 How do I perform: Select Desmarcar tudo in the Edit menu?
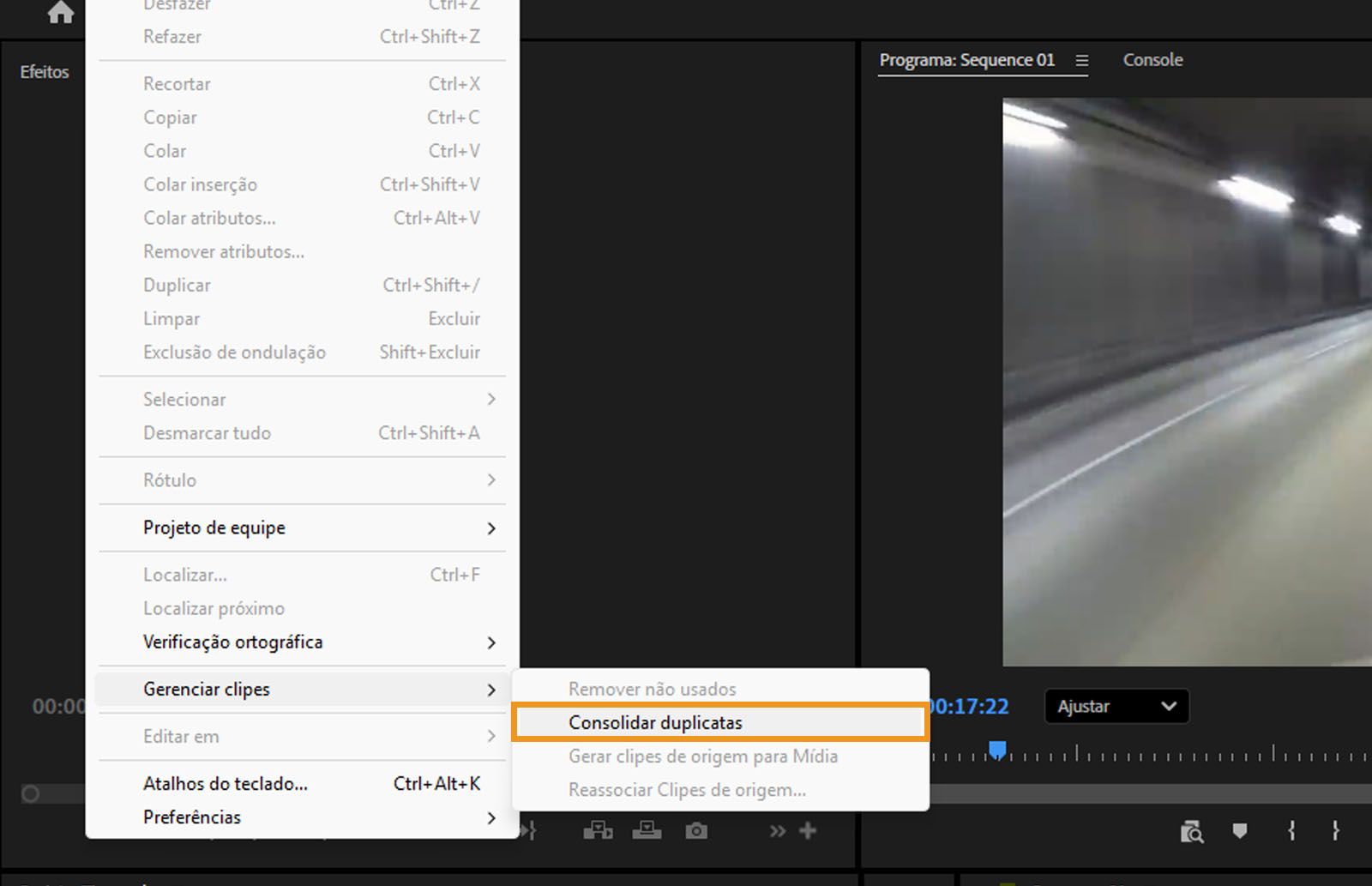coord(207,433)
